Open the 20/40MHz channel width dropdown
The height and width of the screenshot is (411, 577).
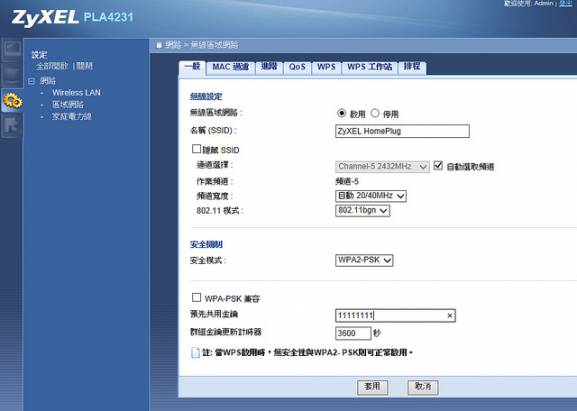coord(371,196)
